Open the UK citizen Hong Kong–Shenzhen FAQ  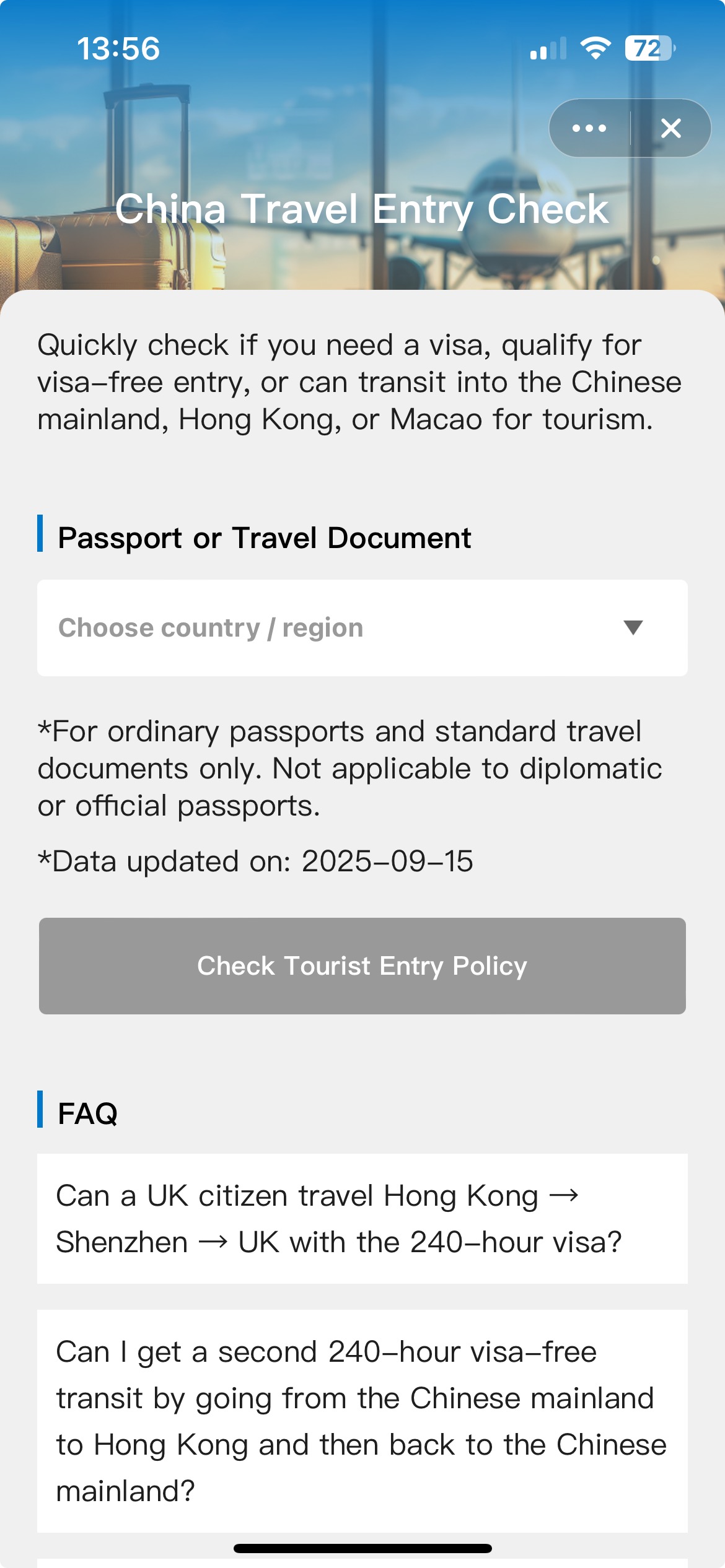pos(362,1218)
